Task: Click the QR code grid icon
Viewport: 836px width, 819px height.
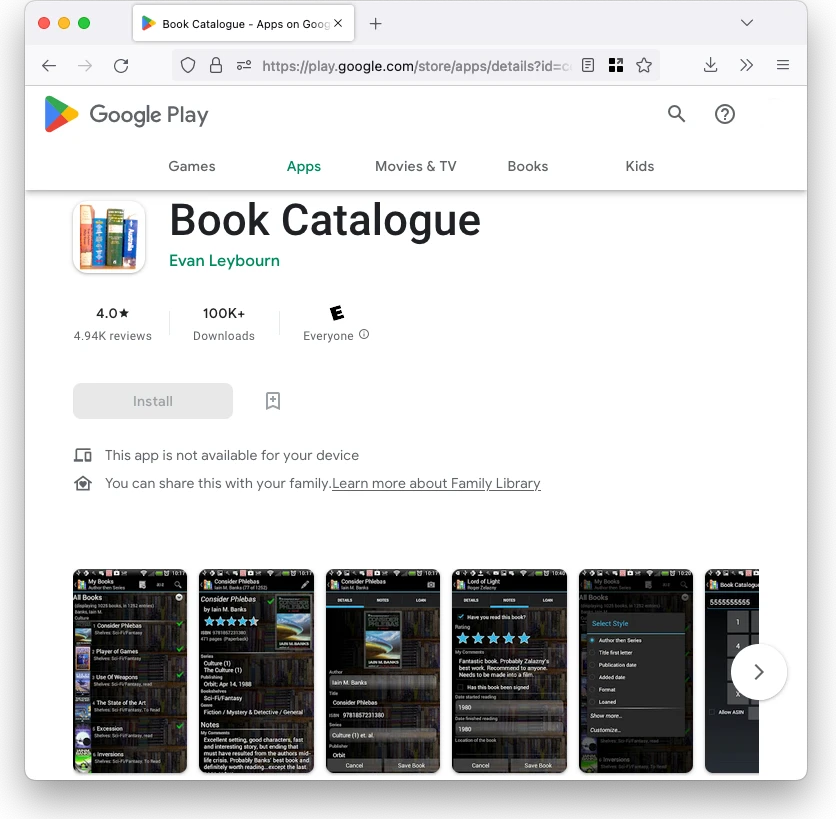Action: point(616,65)
